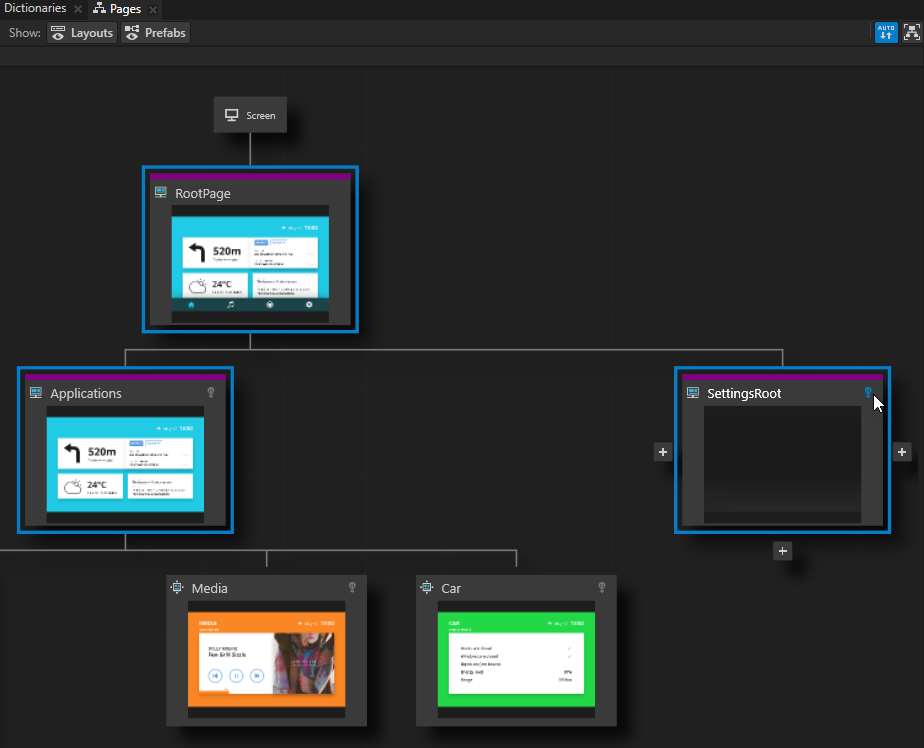Add a page left of SettingsRoot
The image size is (924, 748).
[662, 452]
